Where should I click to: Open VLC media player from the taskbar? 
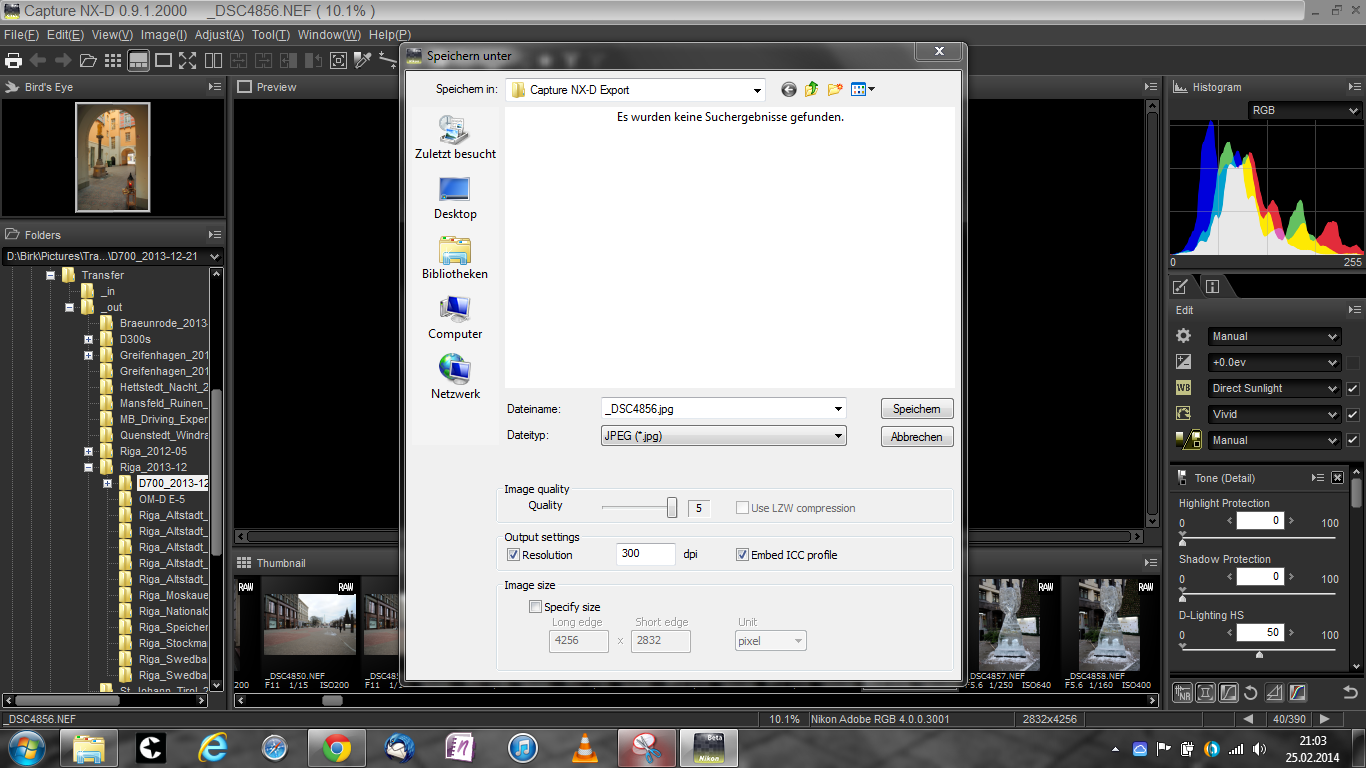click(x=585, y=747)
